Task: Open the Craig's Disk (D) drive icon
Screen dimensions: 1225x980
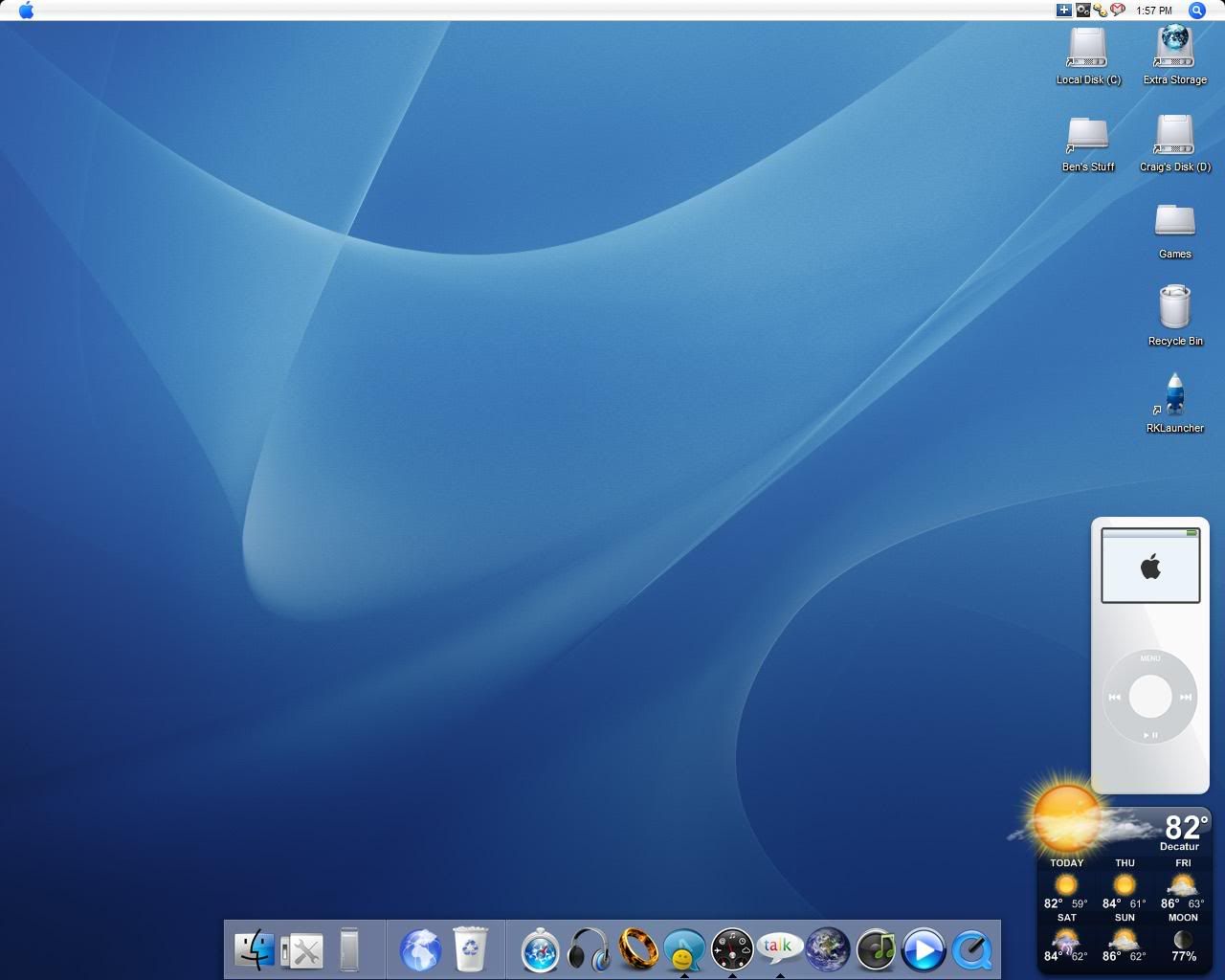Action: pyautogui.click(x=1174, y=145)
